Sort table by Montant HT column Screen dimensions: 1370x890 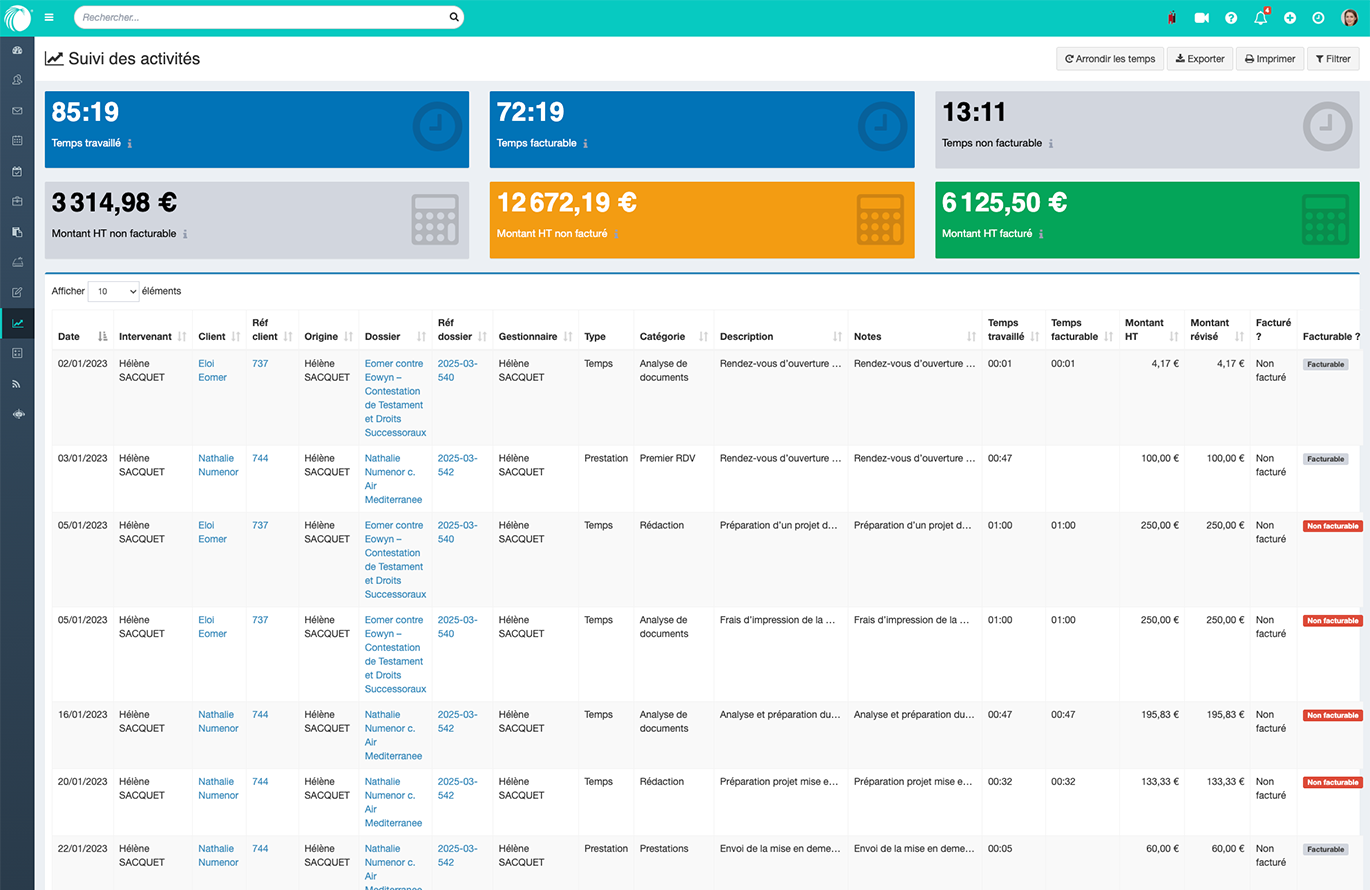1144,329
